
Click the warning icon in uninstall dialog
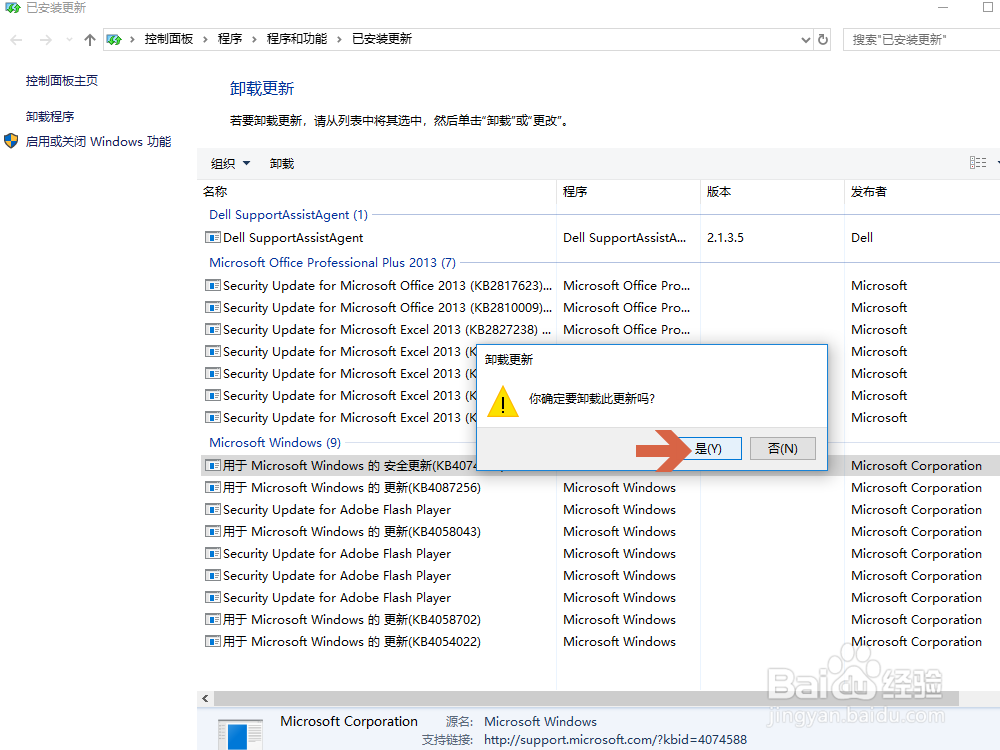point(503,401)
